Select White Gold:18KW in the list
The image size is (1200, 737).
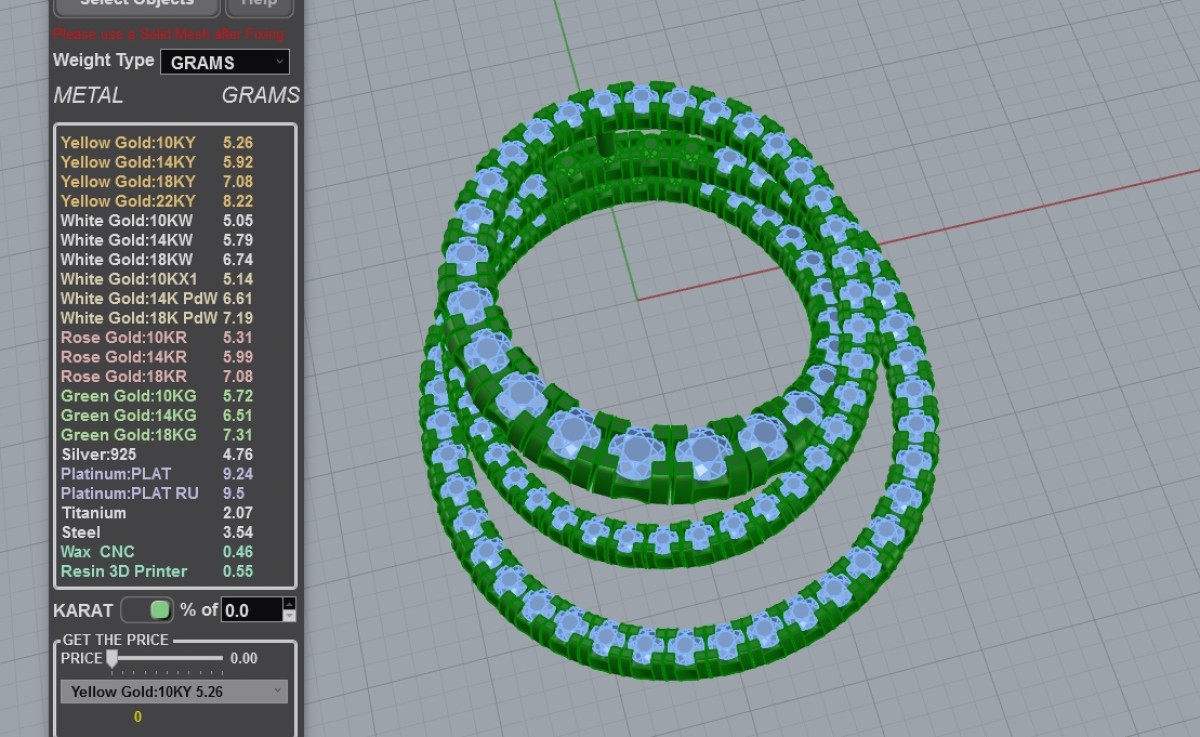pos(126,259)
